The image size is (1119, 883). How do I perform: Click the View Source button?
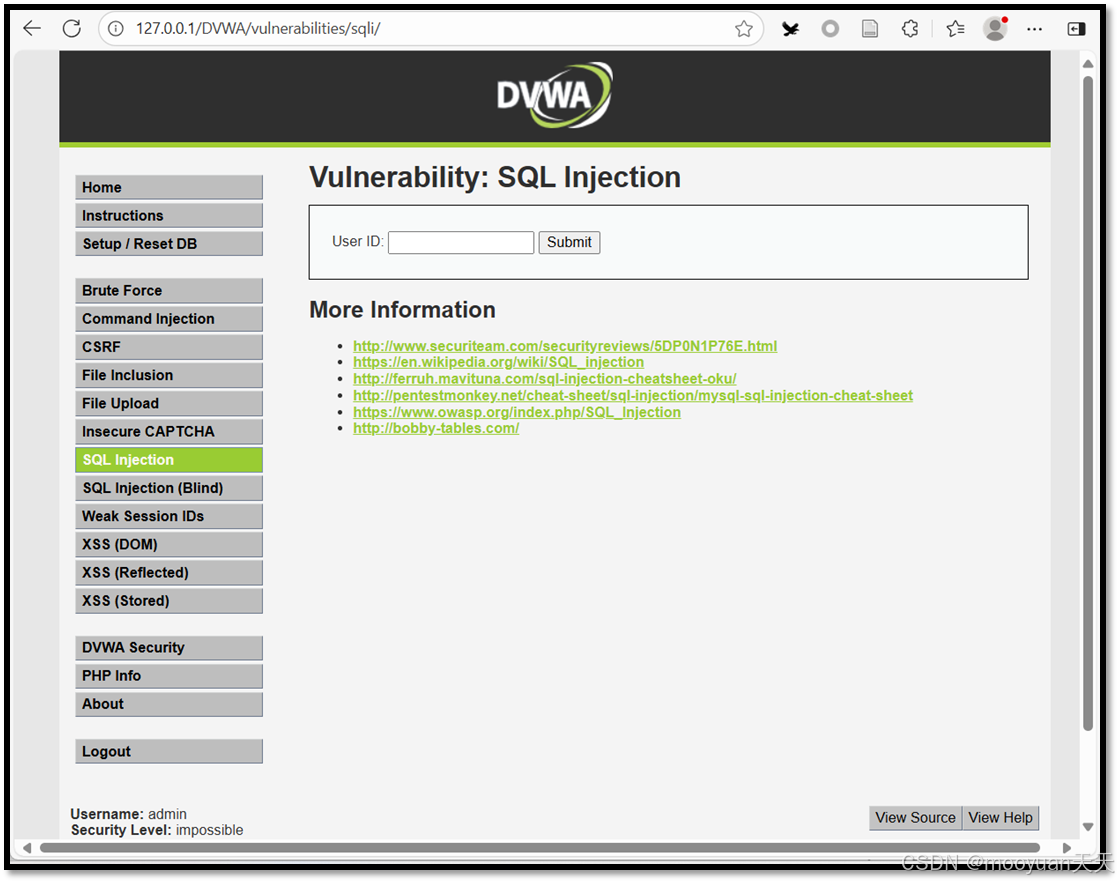915,817
